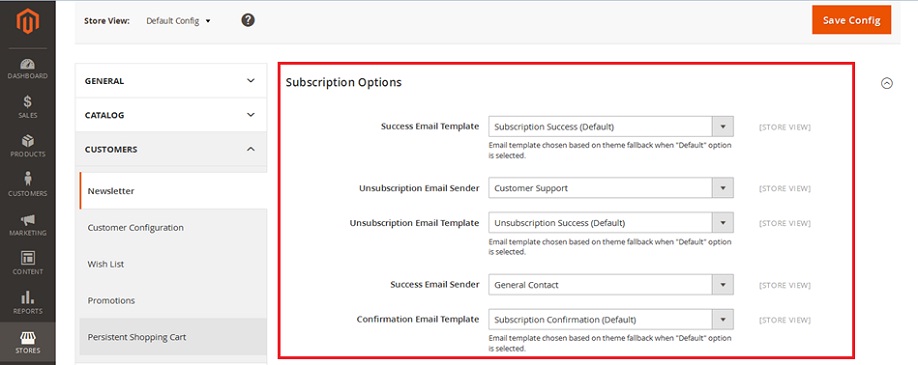Open the Success Email Template dropdown

tap(611, 127)
